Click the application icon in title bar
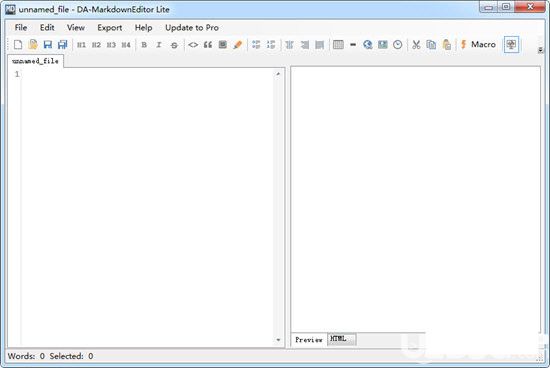Image resolution: width=550 pixels, height=368 pixels. point(10,9)
